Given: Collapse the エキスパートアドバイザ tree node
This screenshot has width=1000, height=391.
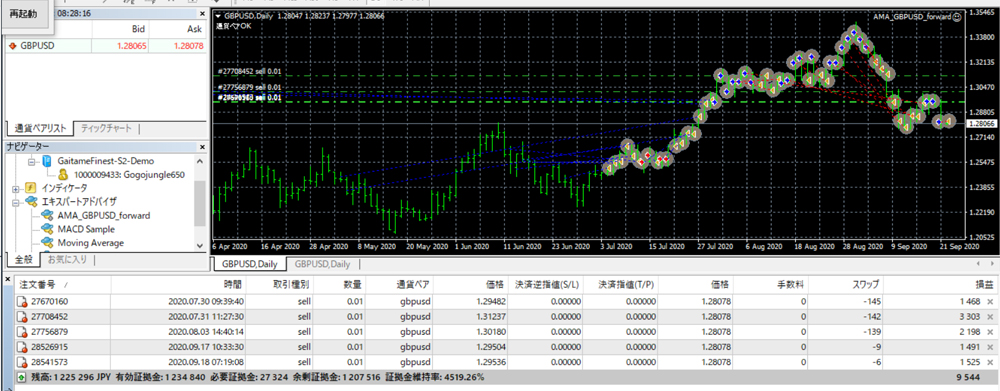Looking at the screenshot, I should click(x=16, y=202).
